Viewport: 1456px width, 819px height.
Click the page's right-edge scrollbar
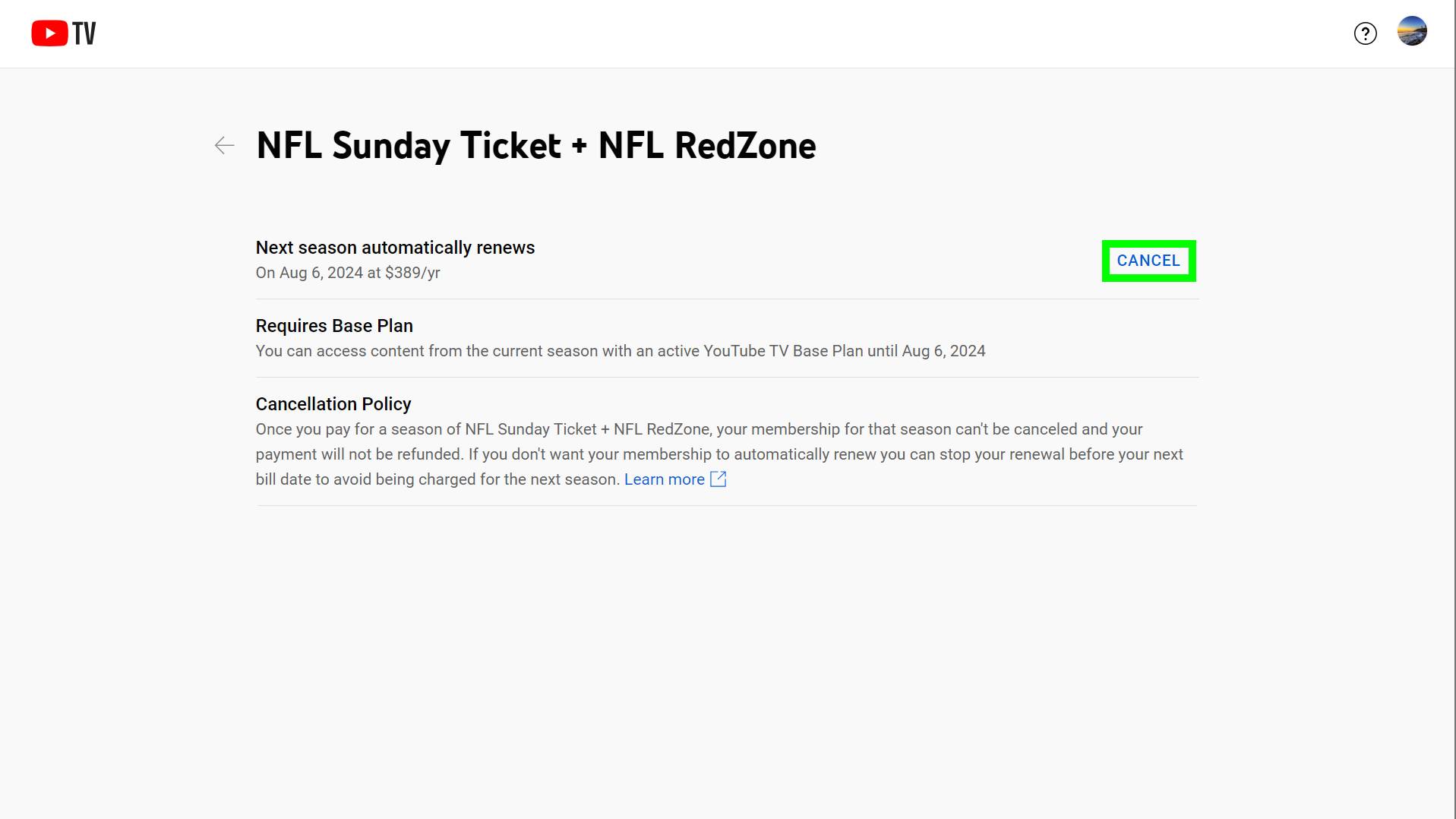click(x=1454, y=410)
